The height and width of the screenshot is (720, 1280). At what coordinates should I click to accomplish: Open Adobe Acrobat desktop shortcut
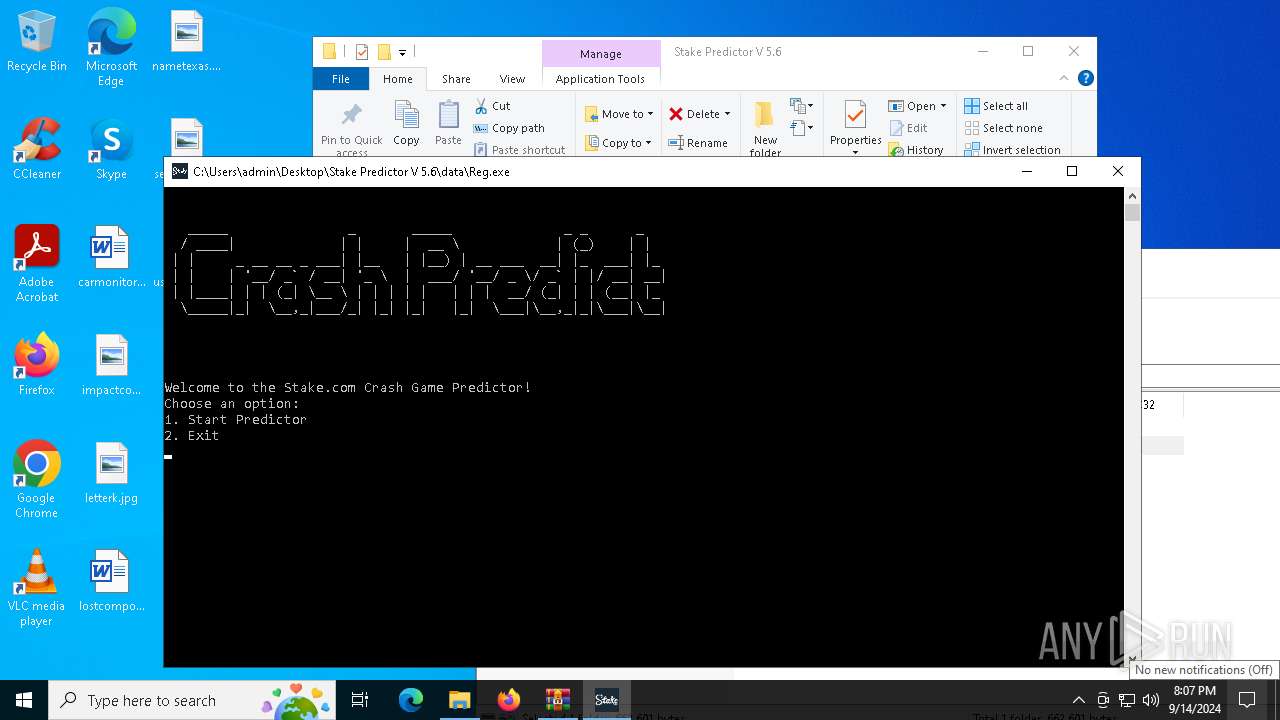click(37, 265)
